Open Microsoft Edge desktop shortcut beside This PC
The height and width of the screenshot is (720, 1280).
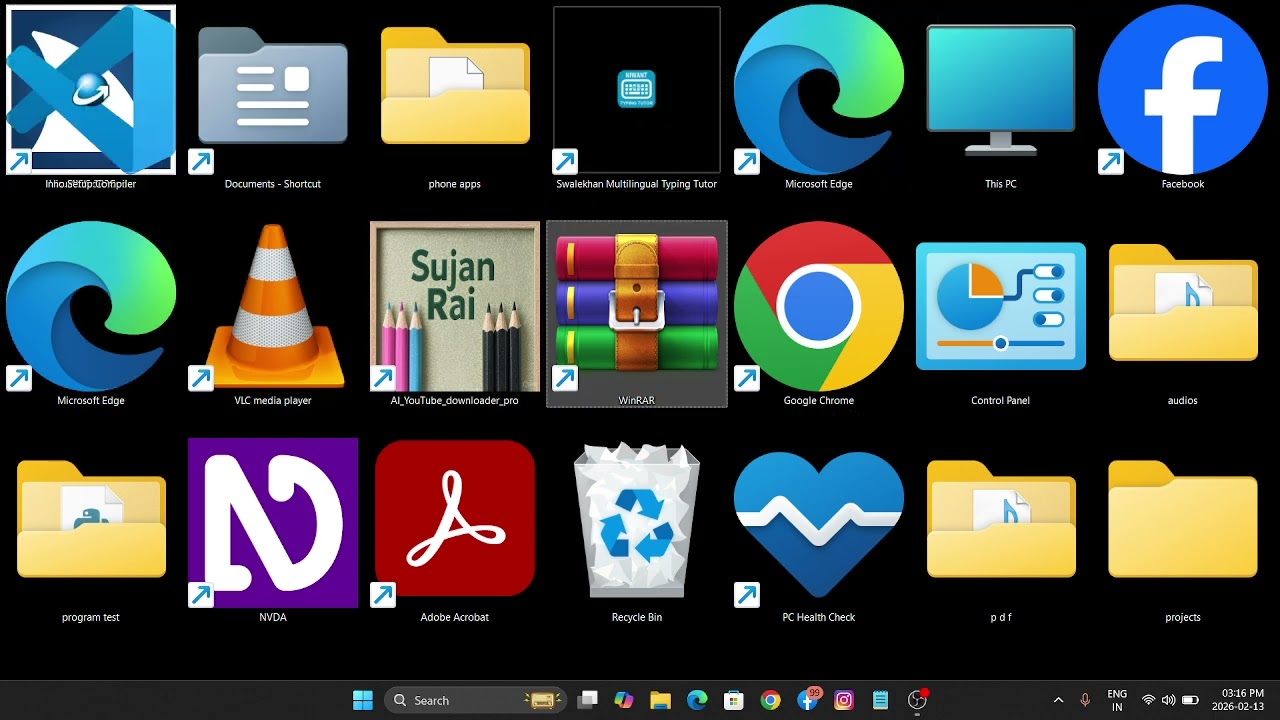819,98
